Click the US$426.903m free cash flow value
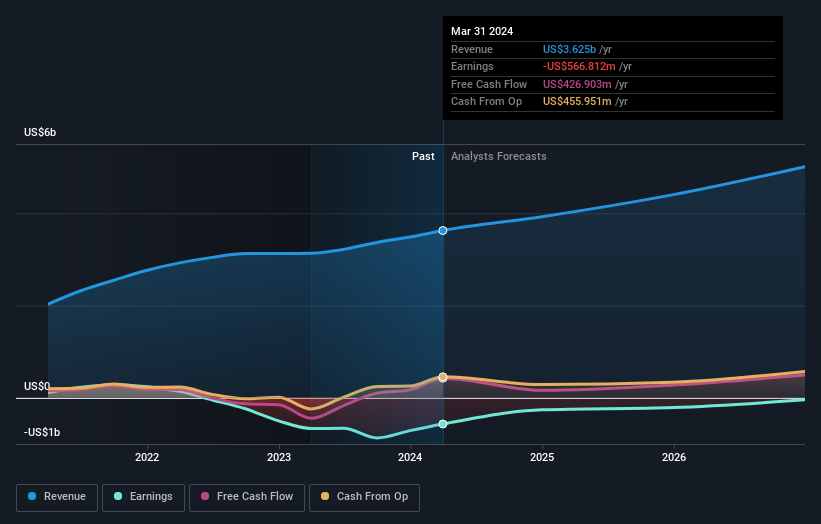 click(577, 84)
